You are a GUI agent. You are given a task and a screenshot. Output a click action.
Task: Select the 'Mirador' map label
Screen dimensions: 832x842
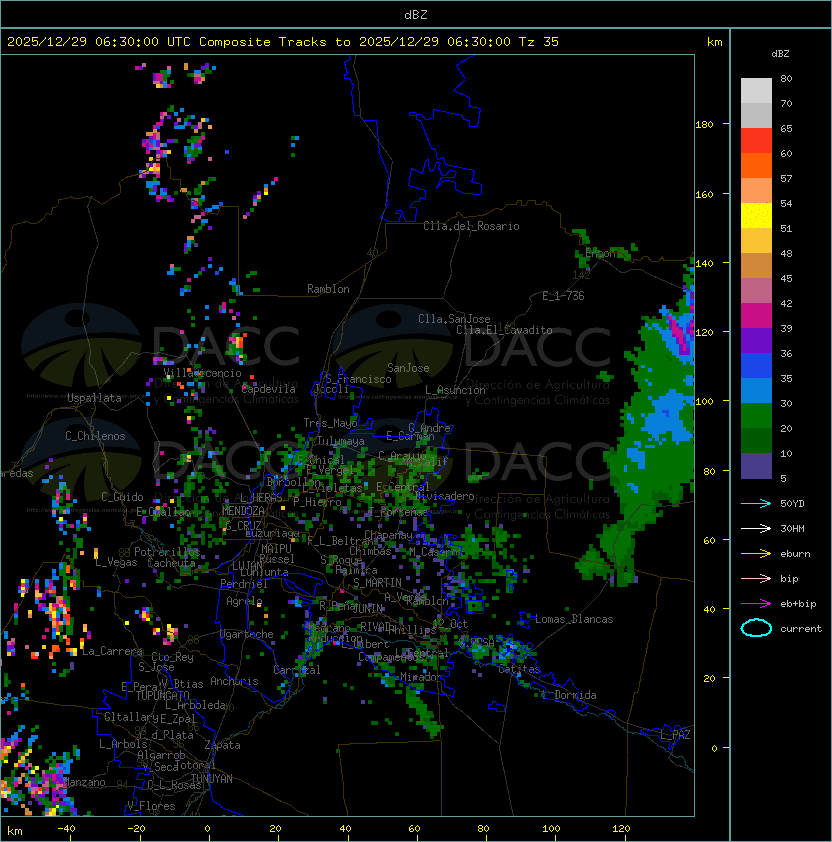(422, 677)
